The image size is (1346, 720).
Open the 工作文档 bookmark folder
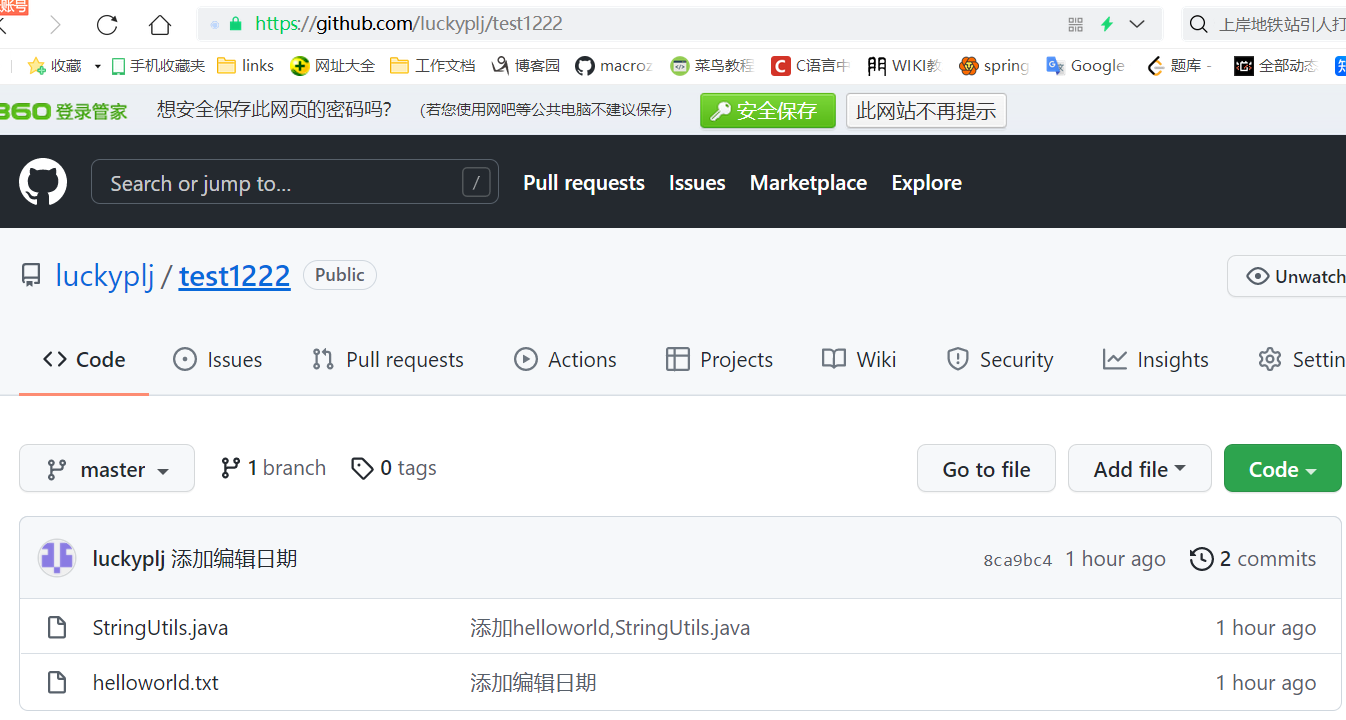click(x=432, y=66)
